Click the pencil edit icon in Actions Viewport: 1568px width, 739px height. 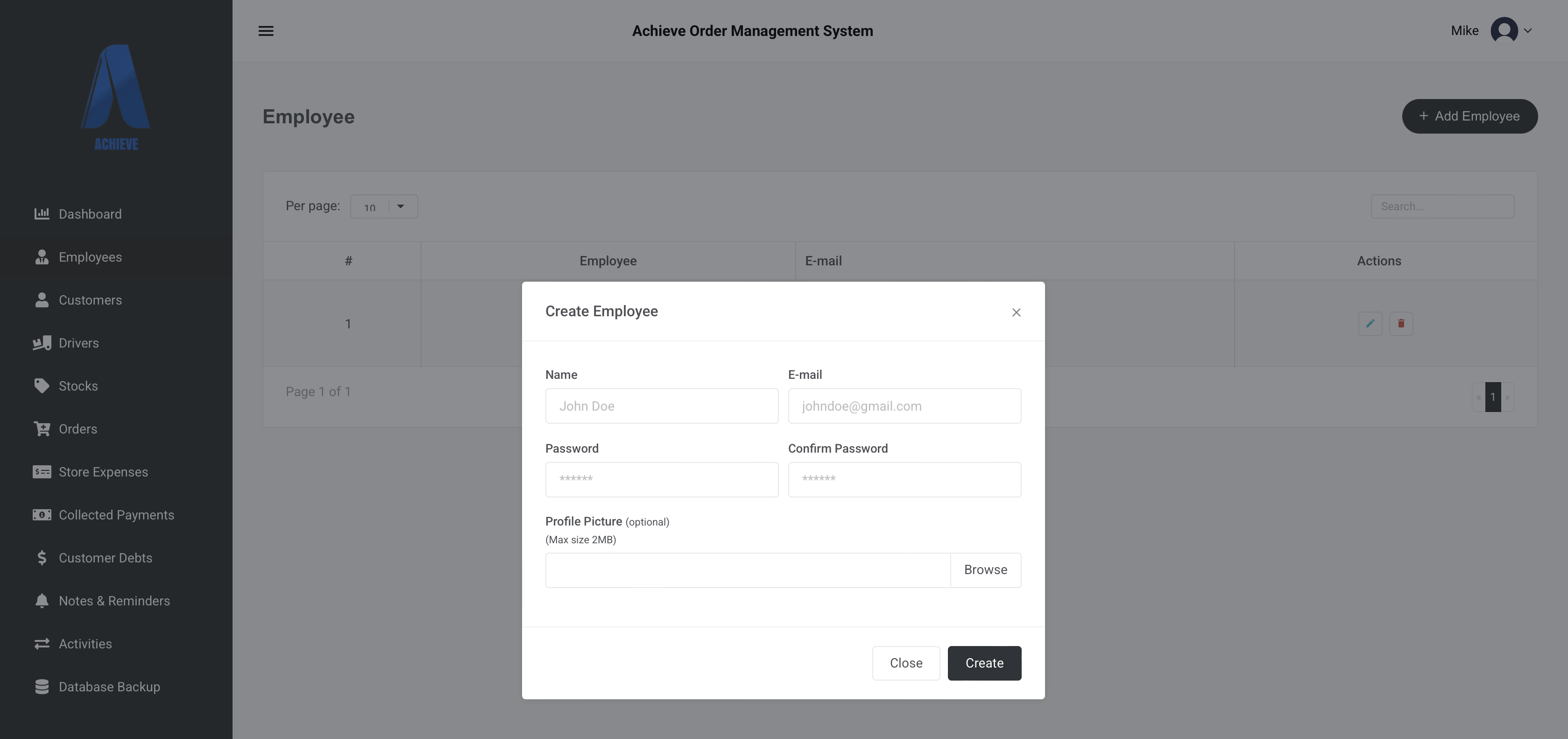1370,324
